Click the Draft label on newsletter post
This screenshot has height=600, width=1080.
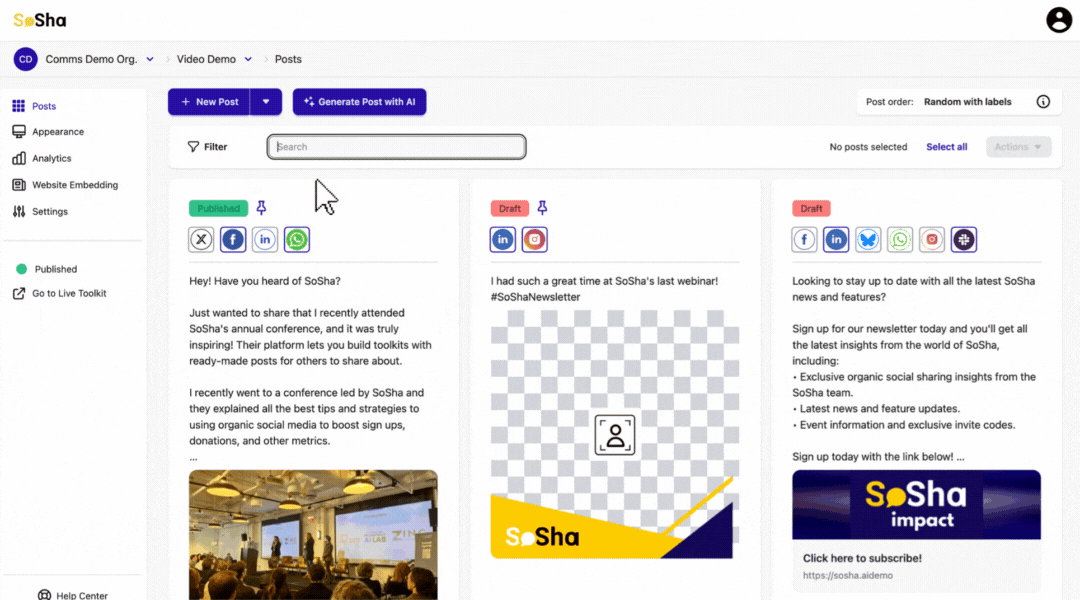point(811,208)
